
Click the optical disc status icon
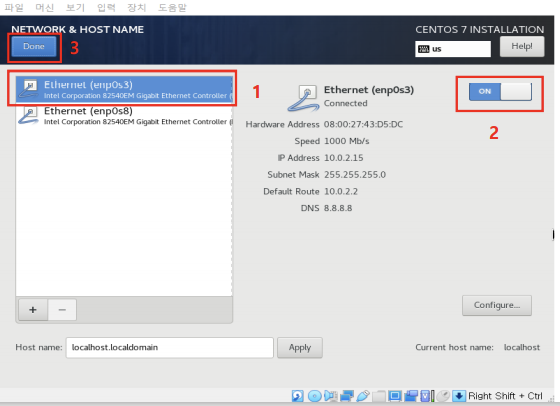[315, 396]
